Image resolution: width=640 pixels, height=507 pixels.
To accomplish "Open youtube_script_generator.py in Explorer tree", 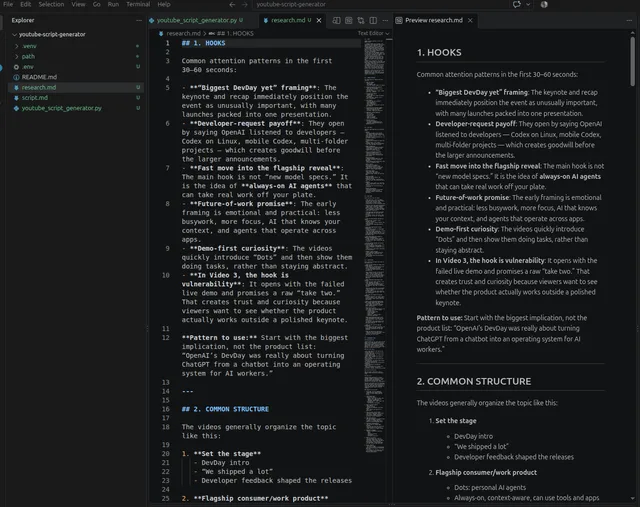I will point(76,108).
